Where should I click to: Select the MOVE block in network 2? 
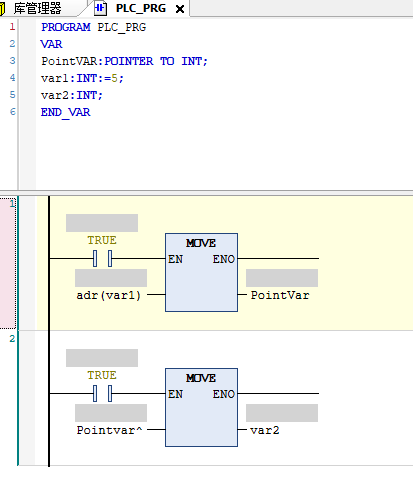201,407
